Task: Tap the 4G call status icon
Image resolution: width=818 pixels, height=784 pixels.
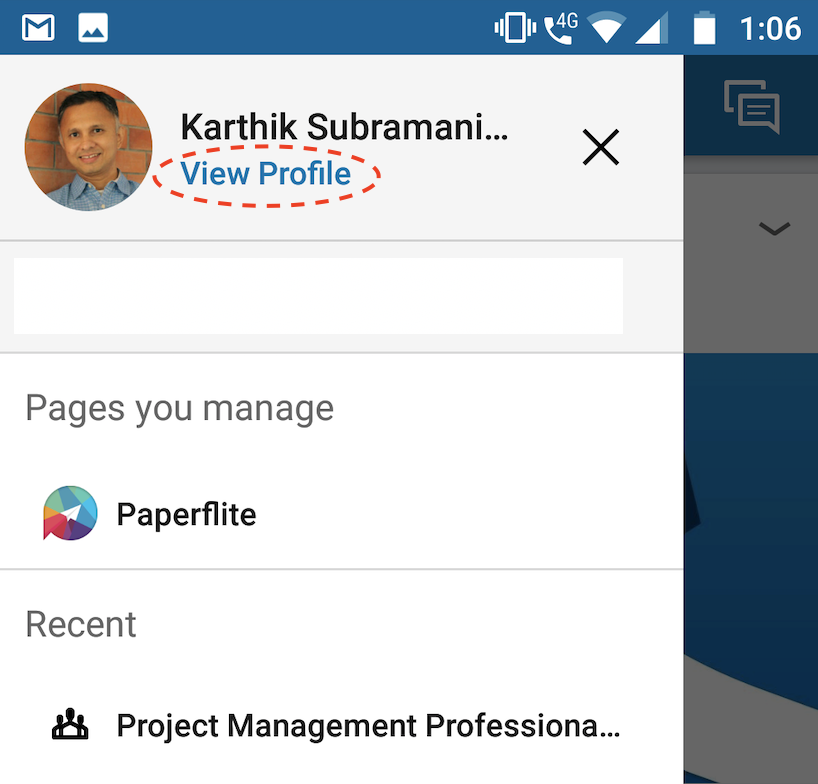Action: click(x=560, y=28)
